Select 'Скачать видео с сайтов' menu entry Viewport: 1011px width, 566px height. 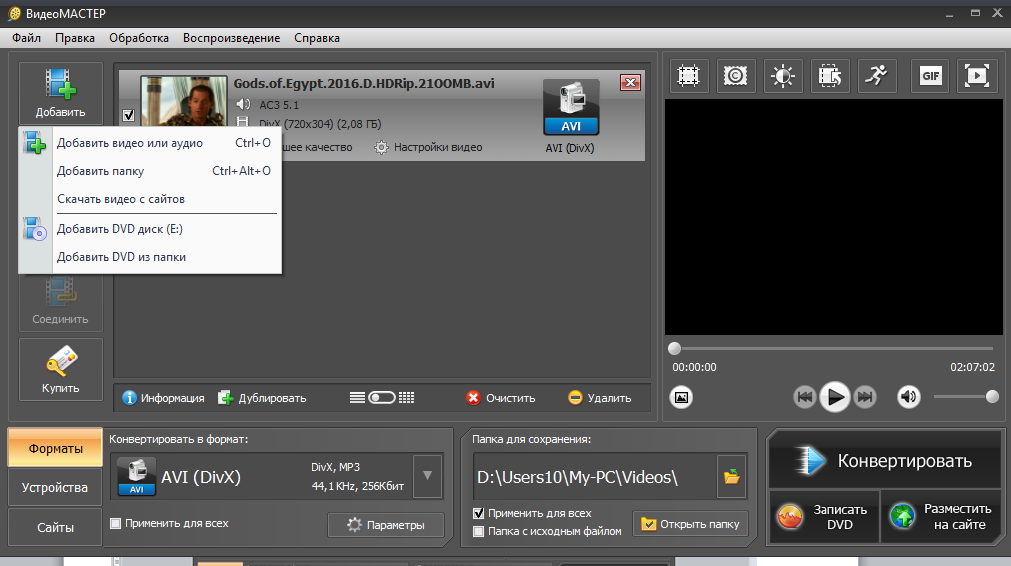pyautogui.click(x=121, y=199)
